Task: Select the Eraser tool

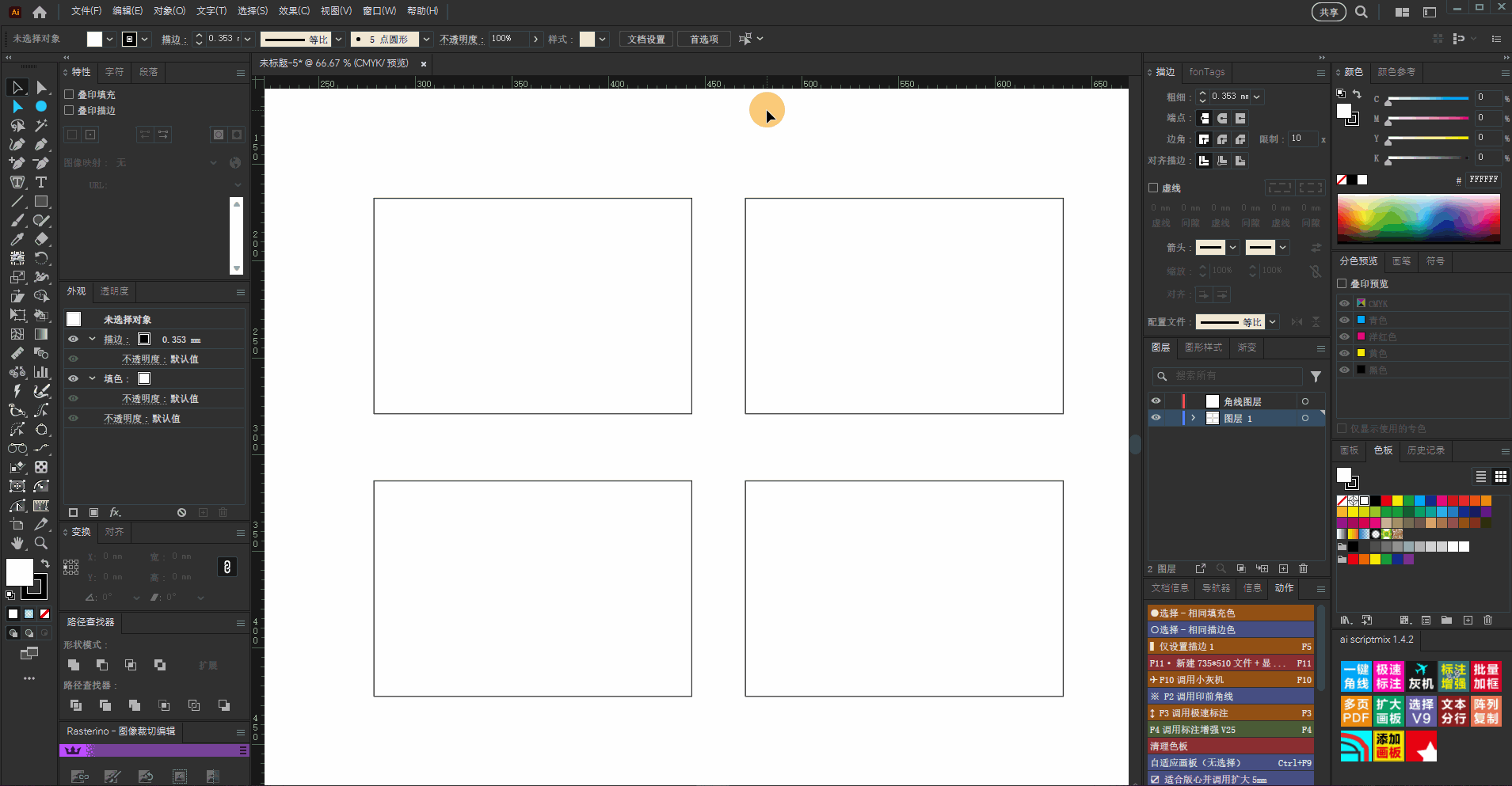Action: 41,239
